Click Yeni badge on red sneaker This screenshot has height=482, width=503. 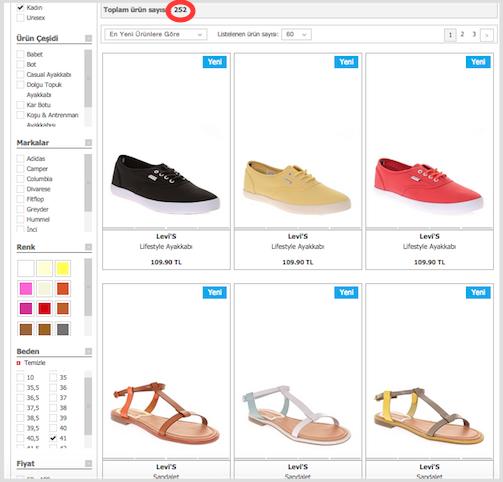coord(478,62)
